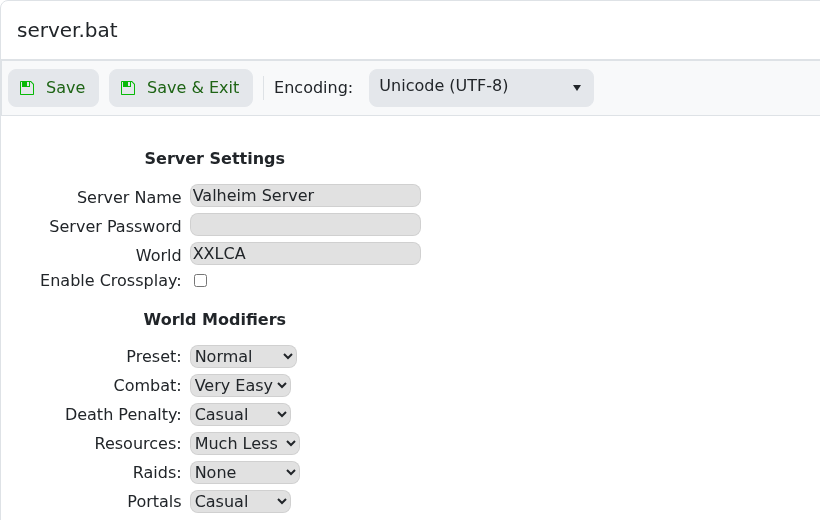Click the Death Penalty label
The height and width of the screenshot is (520, 820).
click(x=123, y=415)
